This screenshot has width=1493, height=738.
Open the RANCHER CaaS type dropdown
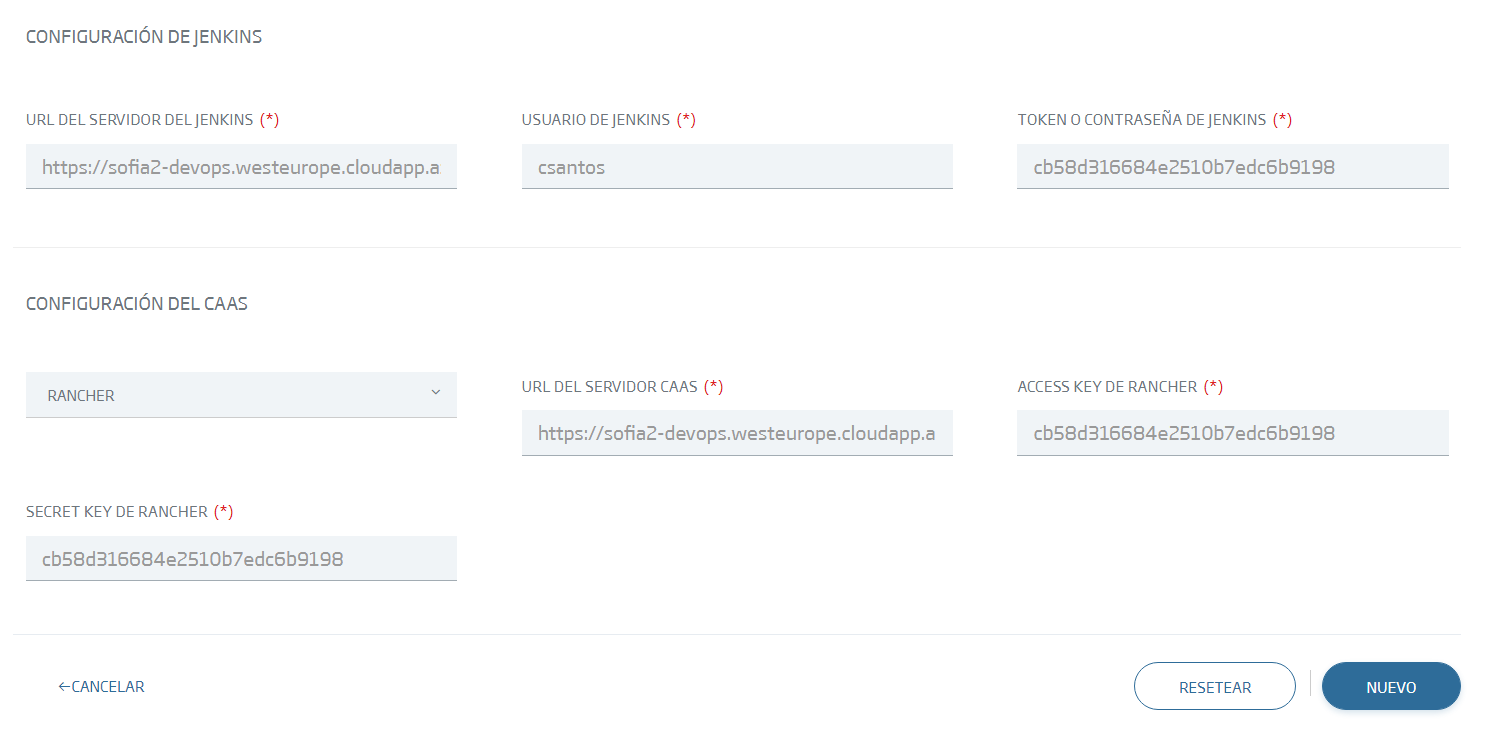(x=240, y=395)
